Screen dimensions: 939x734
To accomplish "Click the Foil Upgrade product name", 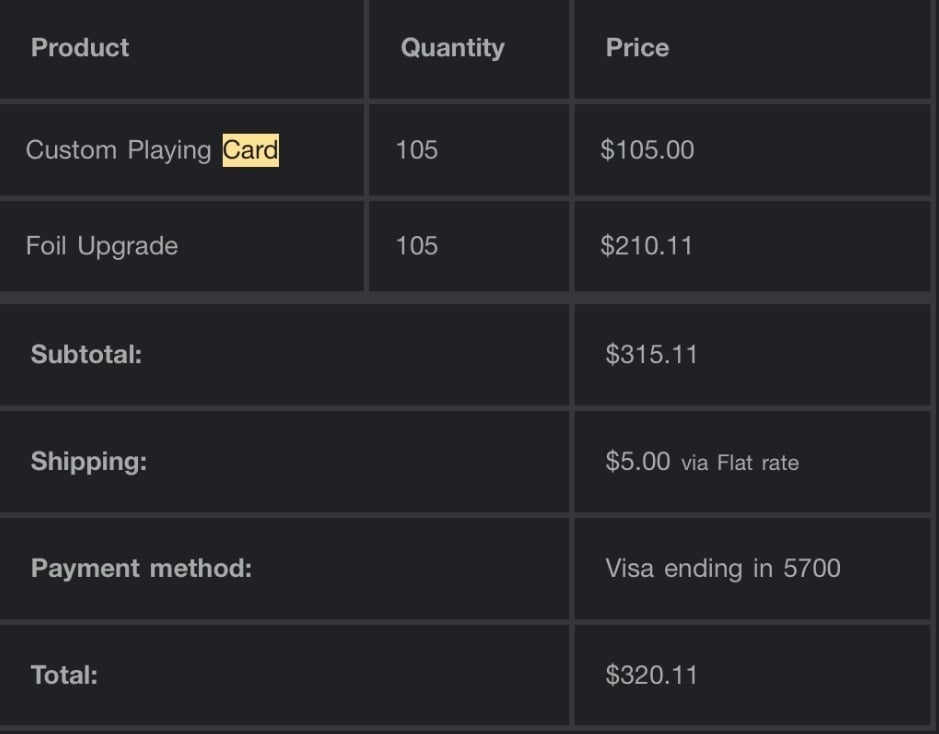I will click(x=102, y=246).
